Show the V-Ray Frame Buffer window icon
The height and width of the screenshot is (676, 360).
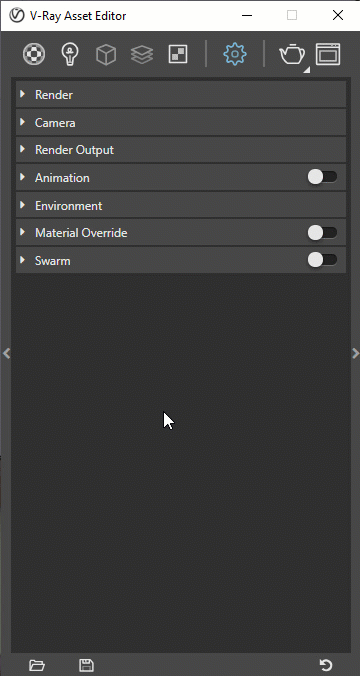point(328,54)
